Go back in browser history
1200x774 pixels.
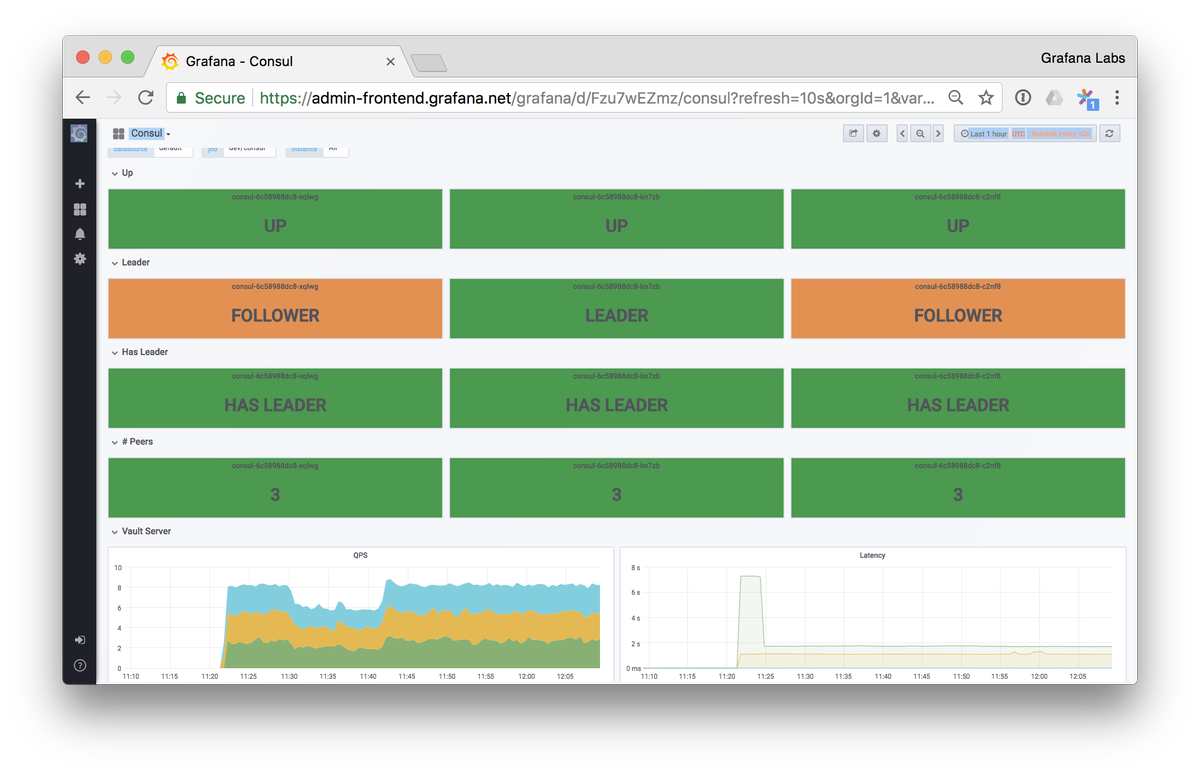(x=83, y=98)
